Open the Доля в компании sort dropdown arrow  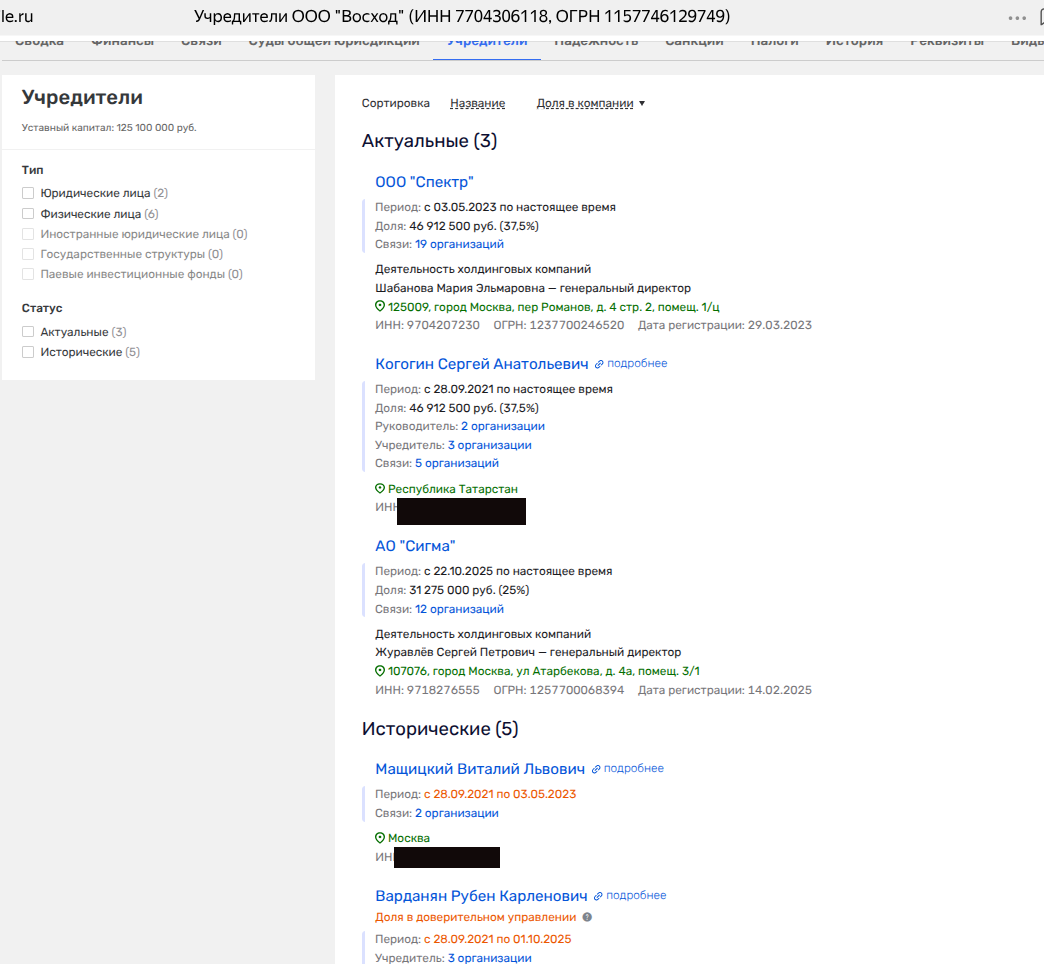click(x=642, y=103)
